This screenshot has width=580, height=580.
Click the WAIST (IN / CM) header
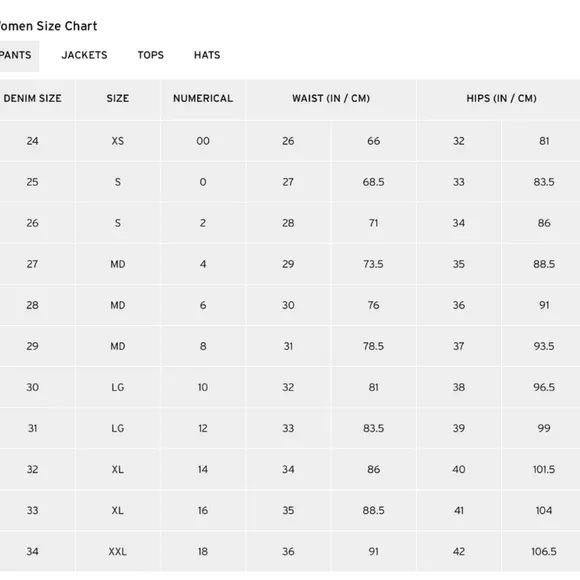pyautogui.click(x=331, y=100)
